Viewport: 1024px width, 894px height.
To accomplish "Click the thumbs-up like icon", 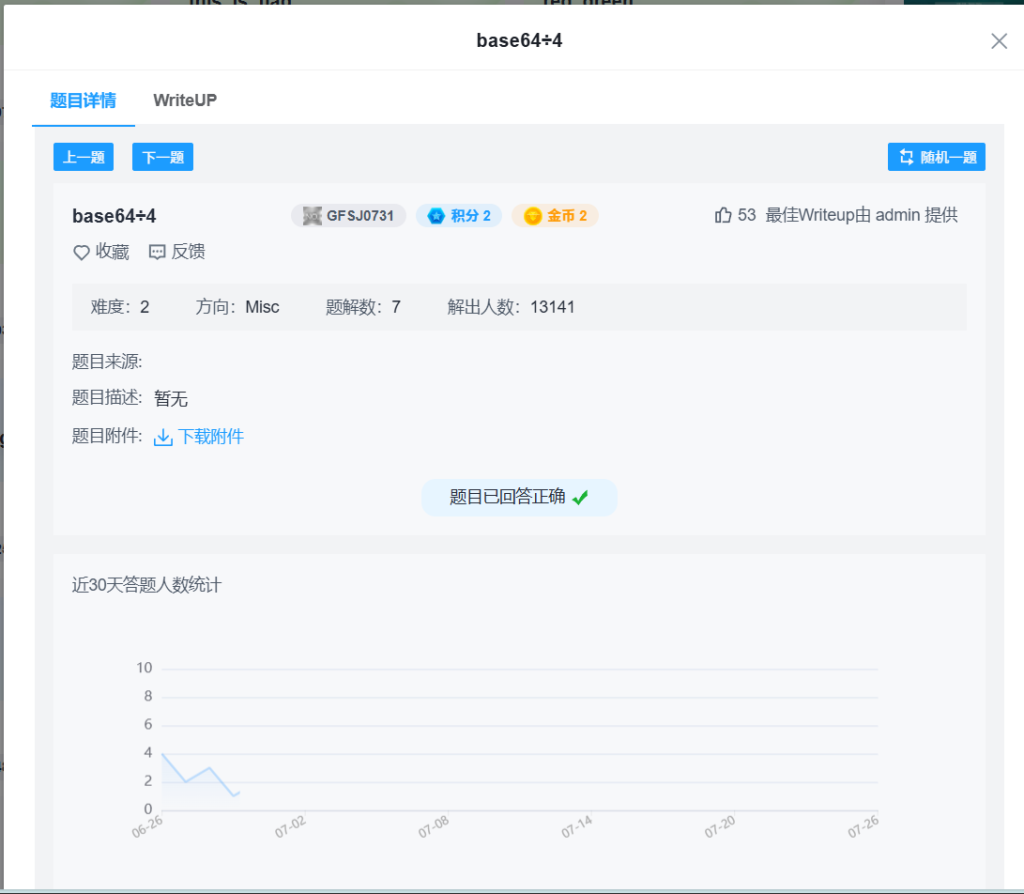I will pyautogui.click(x=723, y=215).
